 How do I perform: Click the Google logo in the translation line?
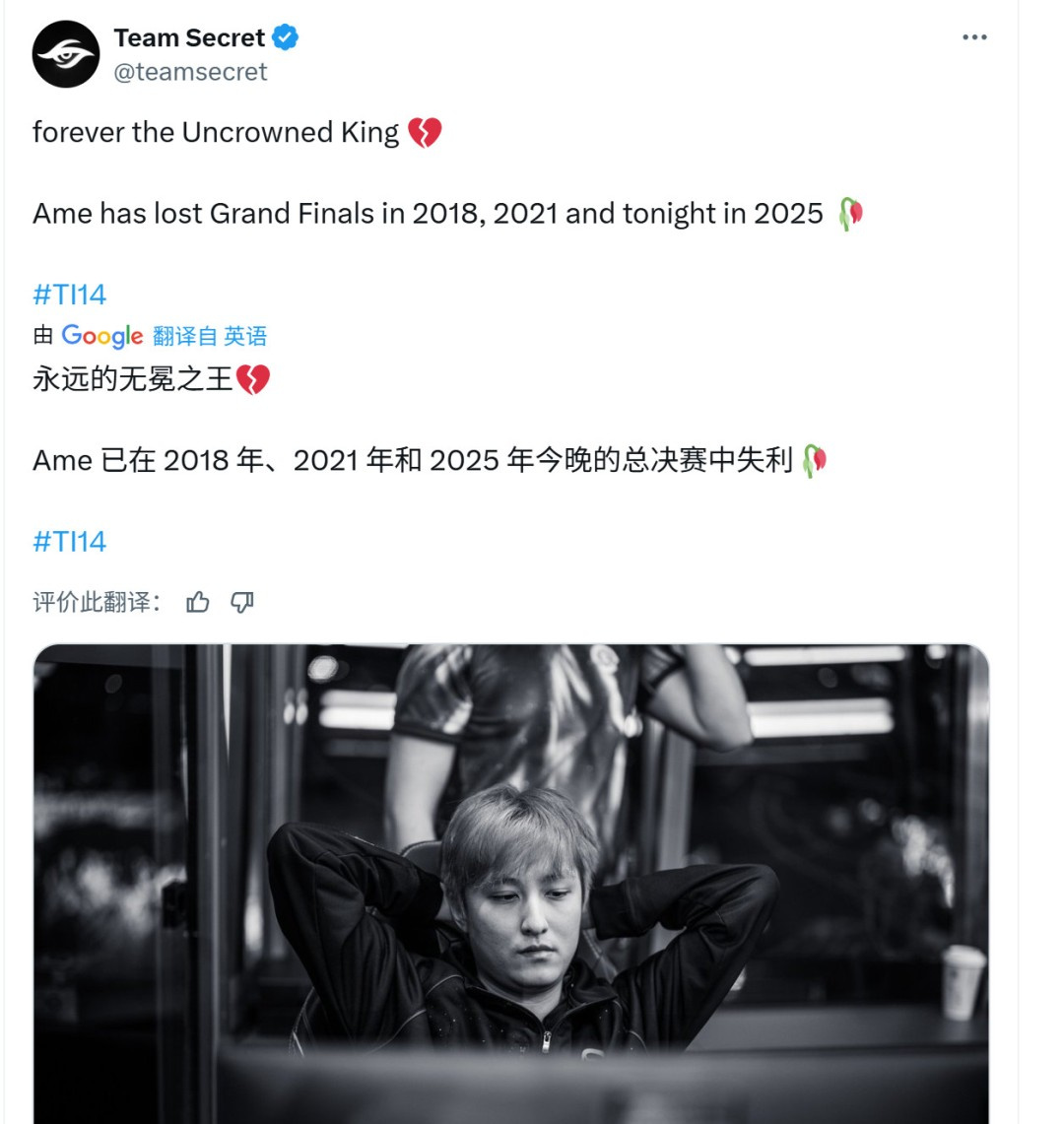(101, 337)
